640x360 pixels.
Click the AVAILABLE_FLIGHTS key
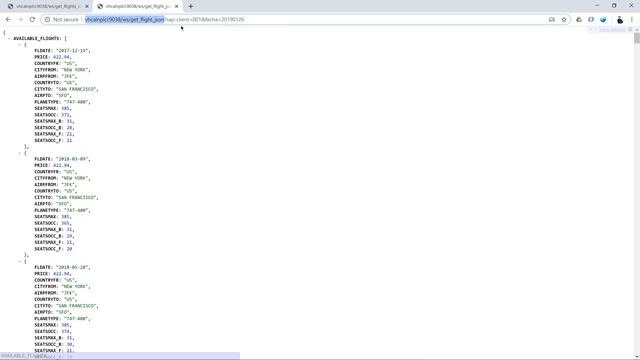tap(36, 38)
